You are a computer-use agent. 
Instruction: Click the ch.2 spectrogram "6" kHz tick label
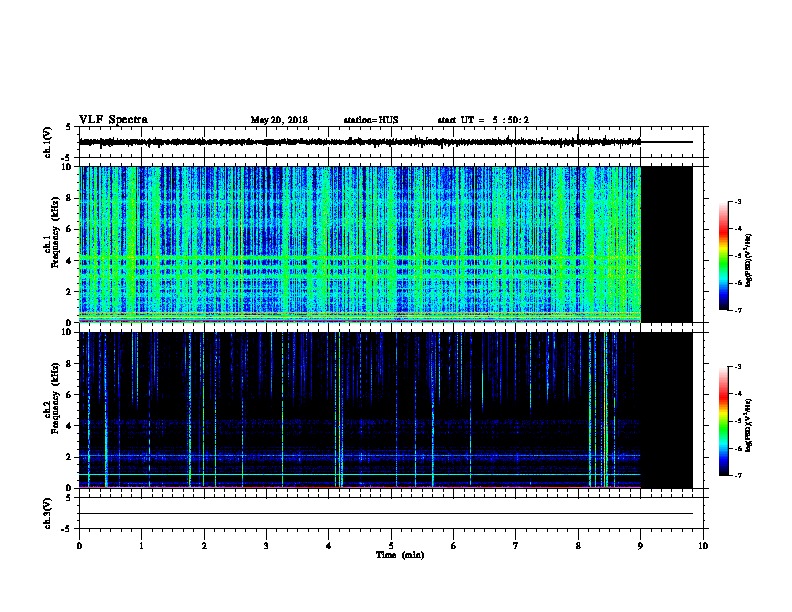click(69, 395)
